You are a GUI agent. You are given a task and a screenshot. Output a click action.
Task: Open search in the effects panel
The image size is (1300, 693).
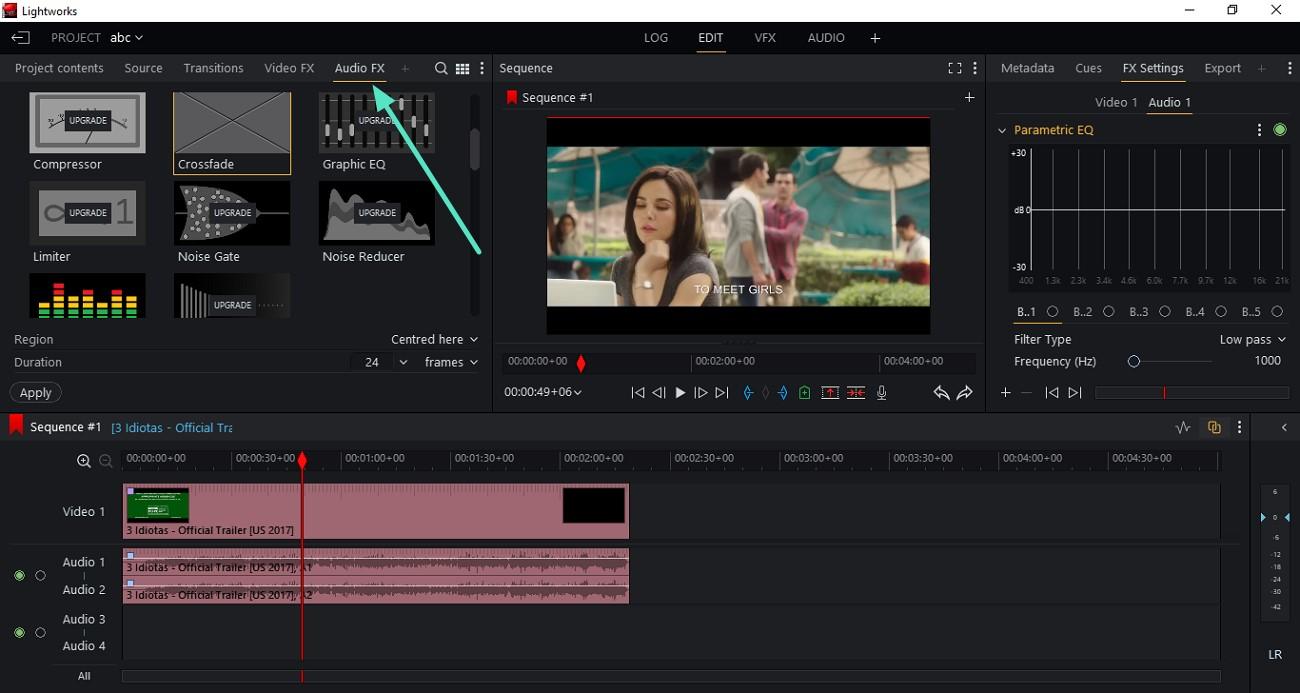coord(441,68)
